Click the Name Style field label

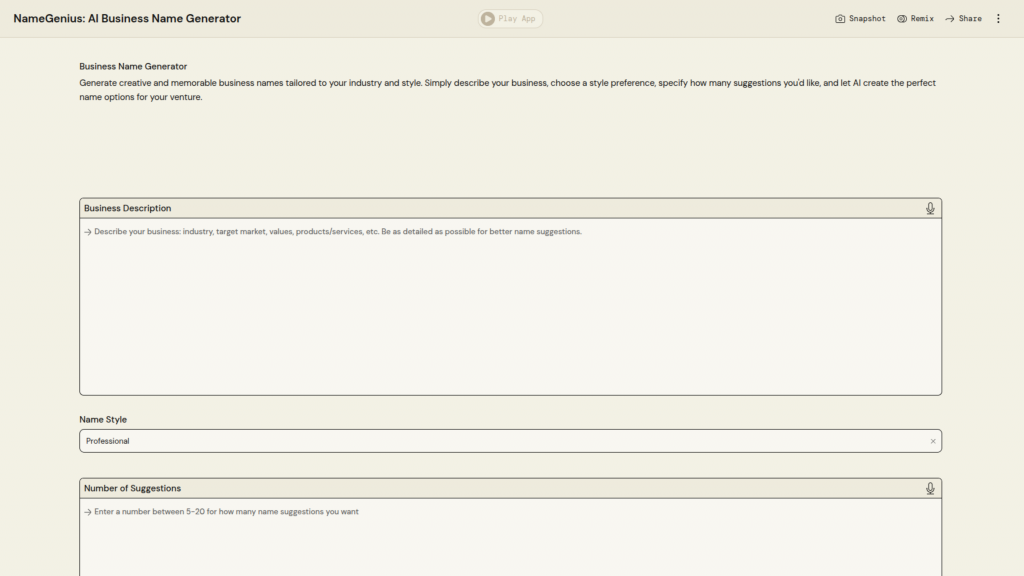(103, 420)
